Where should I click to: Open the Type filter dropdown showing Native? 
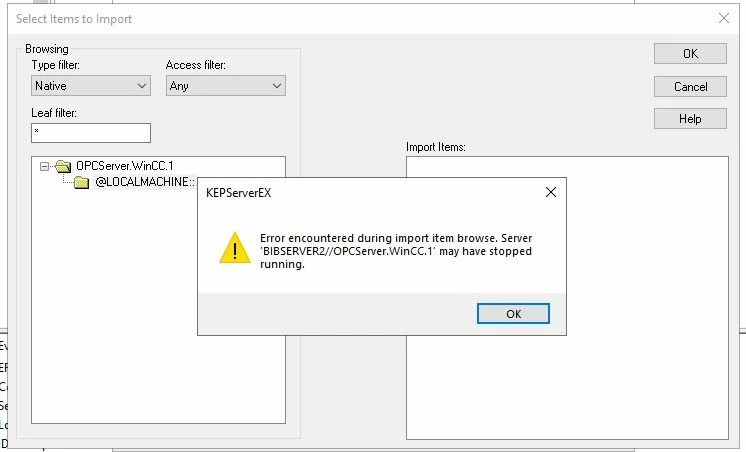tap(91, 86)
